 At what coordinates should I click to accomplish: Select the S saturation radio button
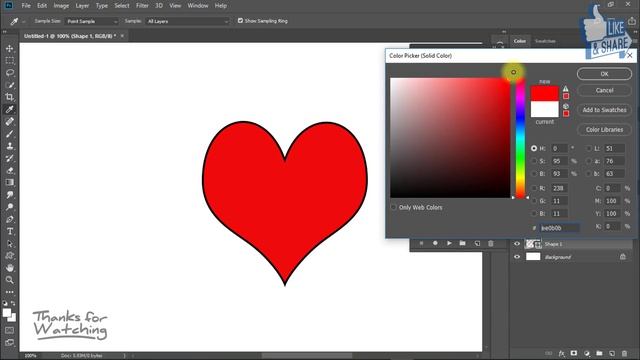[x=534, y=161]
